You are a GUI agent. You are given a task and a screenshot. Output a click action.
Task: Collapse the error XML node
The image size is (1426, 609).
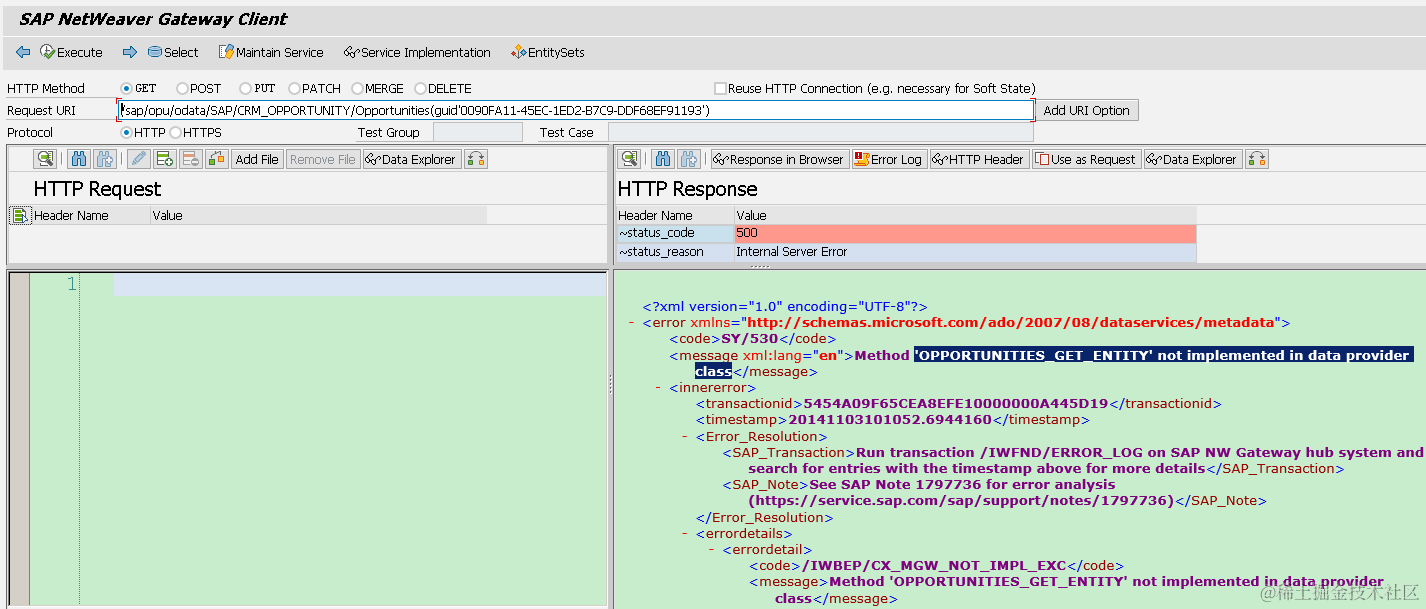pyautogui.click(x=632, y=323)
